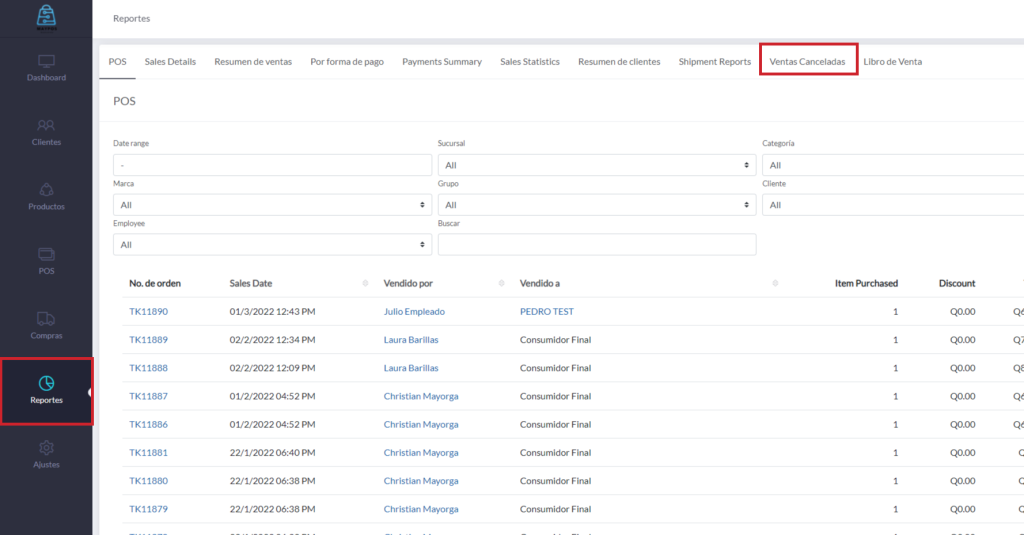Open the Productos box icon
This screenshot has width=1024, height=535.
click(46, 190)
